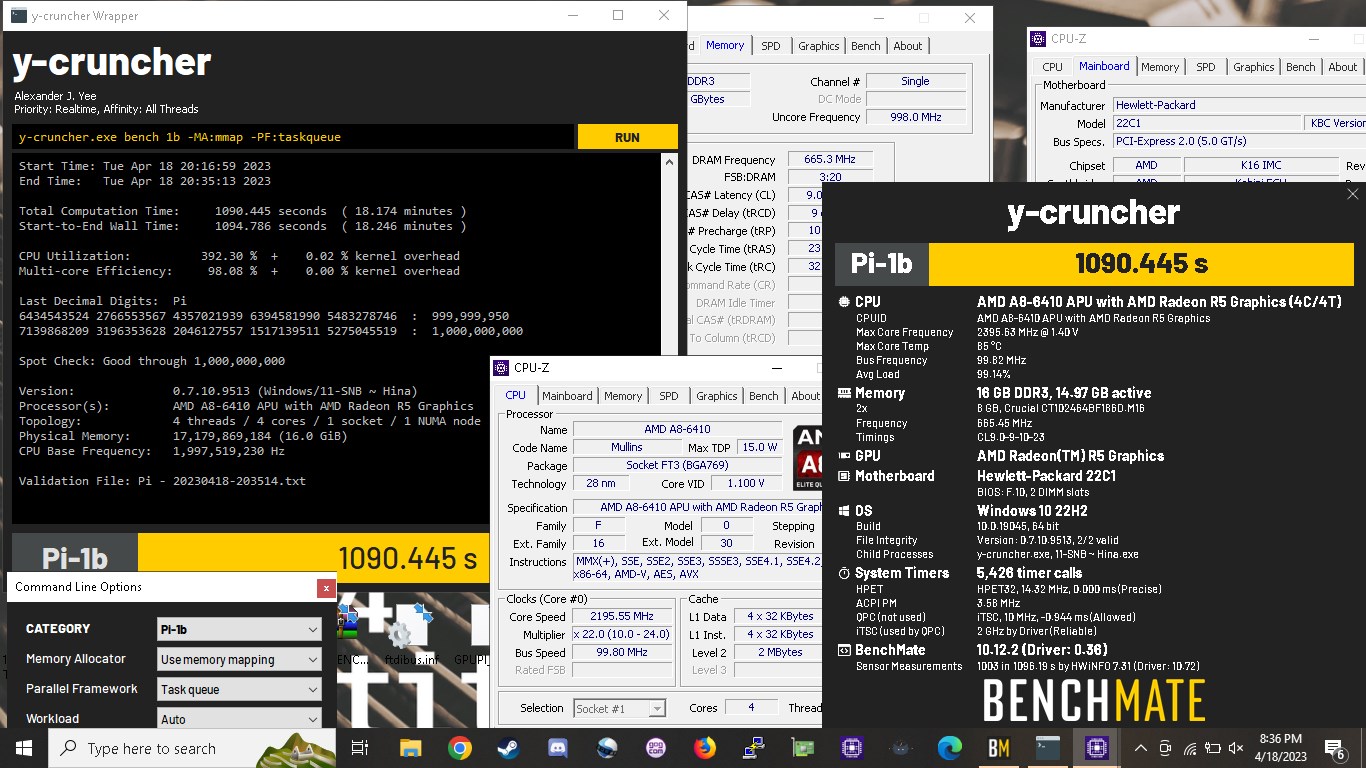This screenshot has height=768, width=1366.
Task: Open the Workload dropdown set to Auto
Action: (239, 719)
